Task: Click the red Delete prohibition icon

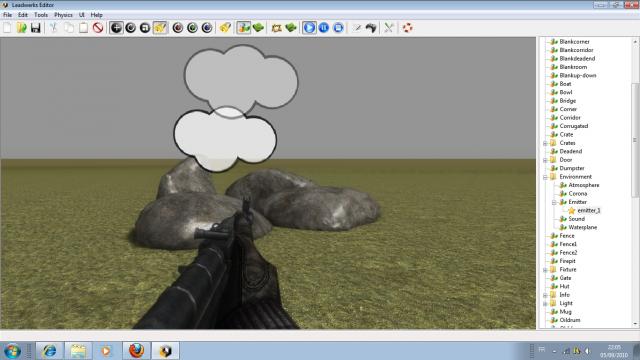Action: click(98, 28)
